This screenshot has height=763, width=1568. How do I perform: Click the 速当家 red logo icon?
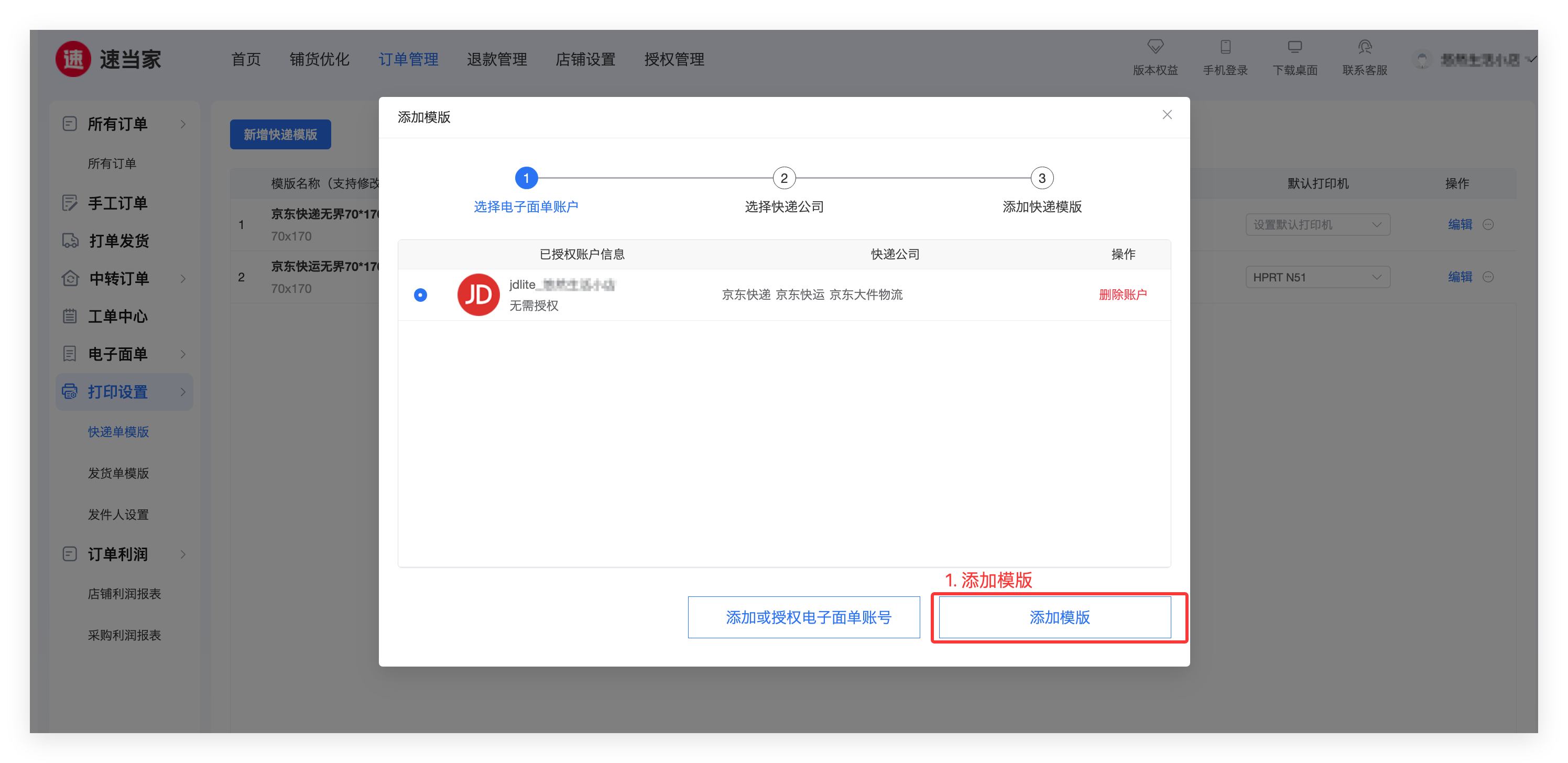[x=73, y=59]
